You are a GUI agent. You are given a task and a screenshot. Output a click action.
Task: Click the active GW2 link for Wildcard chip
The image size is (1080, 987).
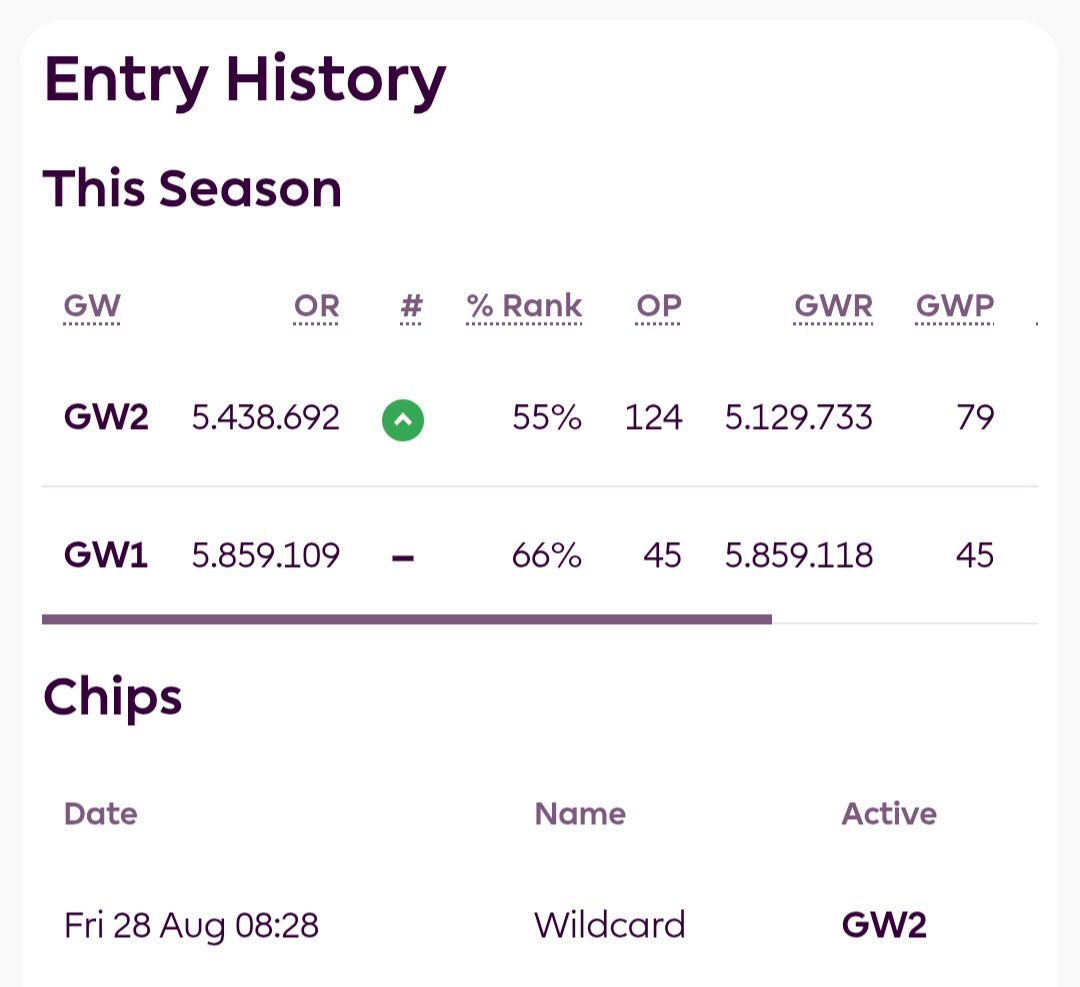[884, 925]
